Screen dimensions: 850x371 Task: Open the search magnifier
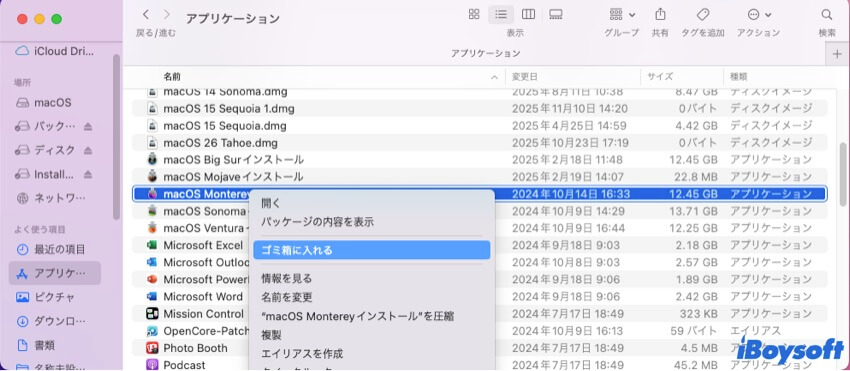(x=827, y=15)
